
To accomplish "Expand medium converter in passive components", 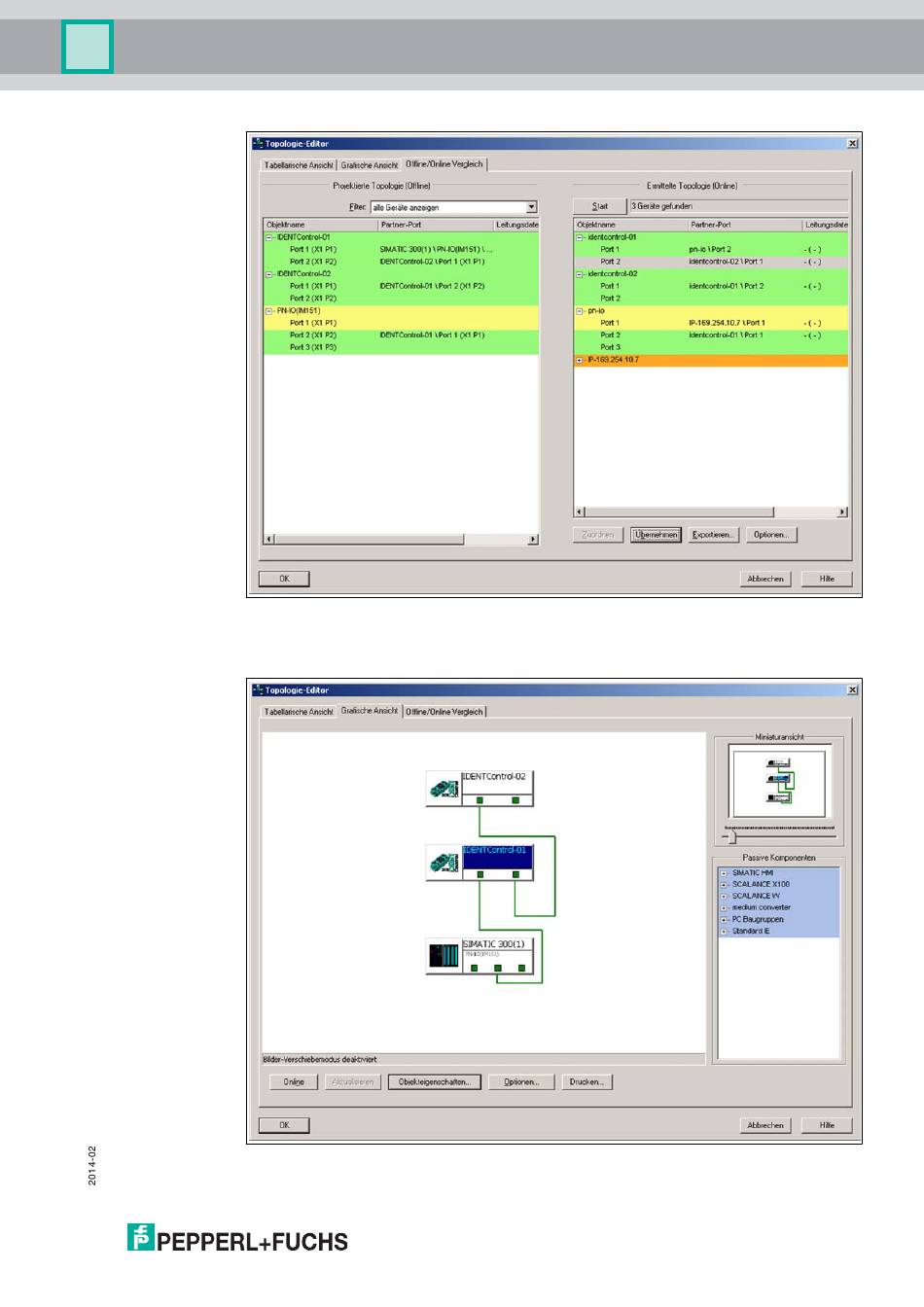I will pyautogui.click(x=724, y=908).
